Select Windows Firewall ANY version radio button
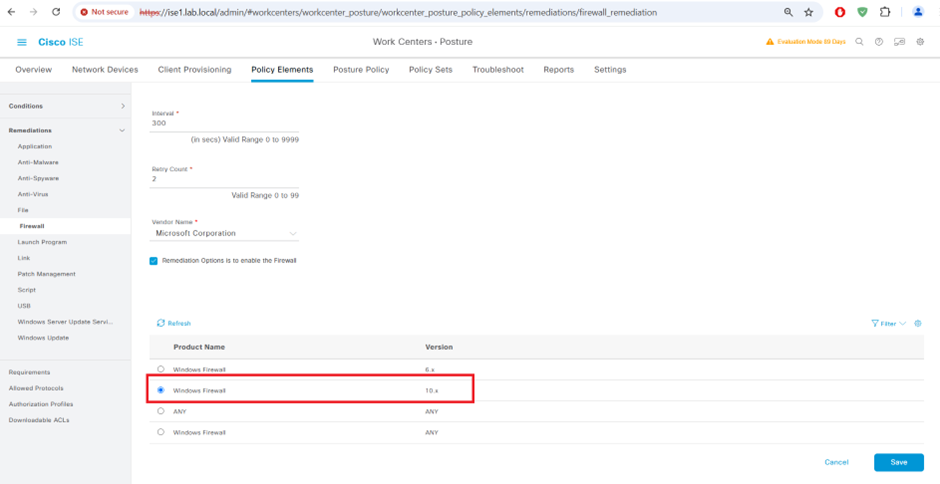 click(x=160, y=432)
